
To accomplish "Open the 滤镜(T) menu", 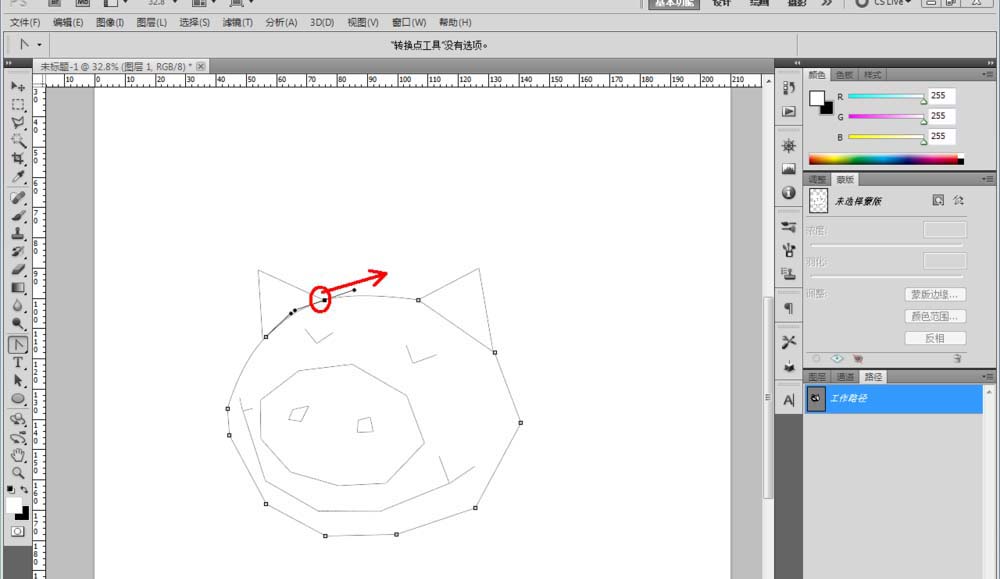I will pyautogui.click(x=237, y=22).
